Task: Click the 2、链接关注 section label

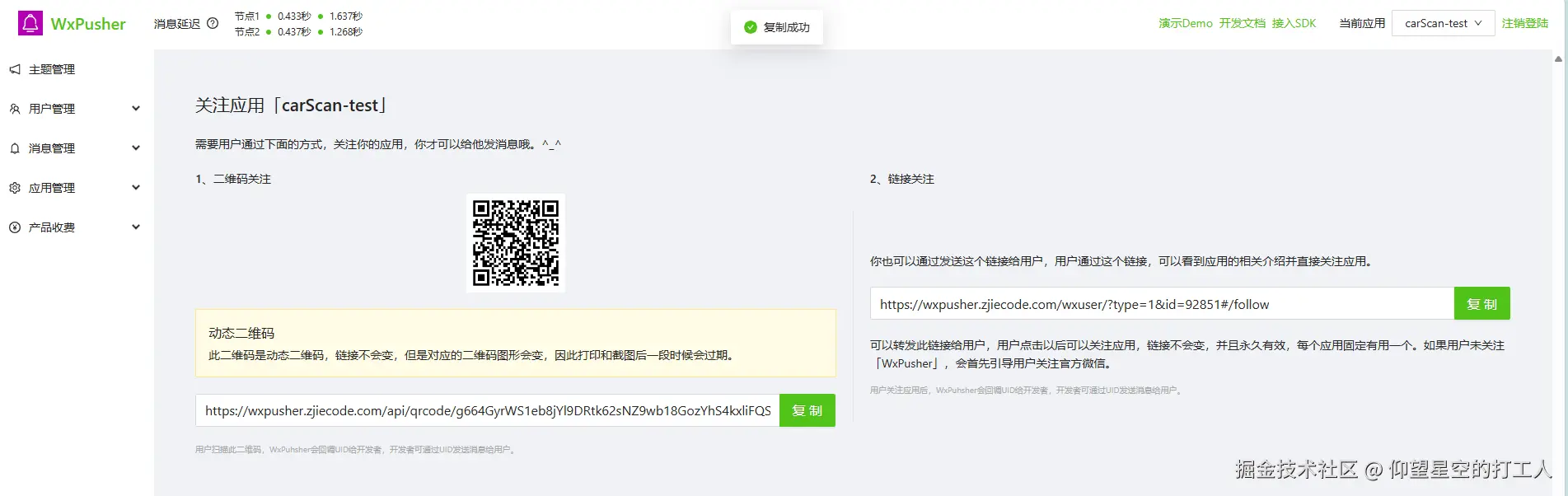Action: (902, 179)
